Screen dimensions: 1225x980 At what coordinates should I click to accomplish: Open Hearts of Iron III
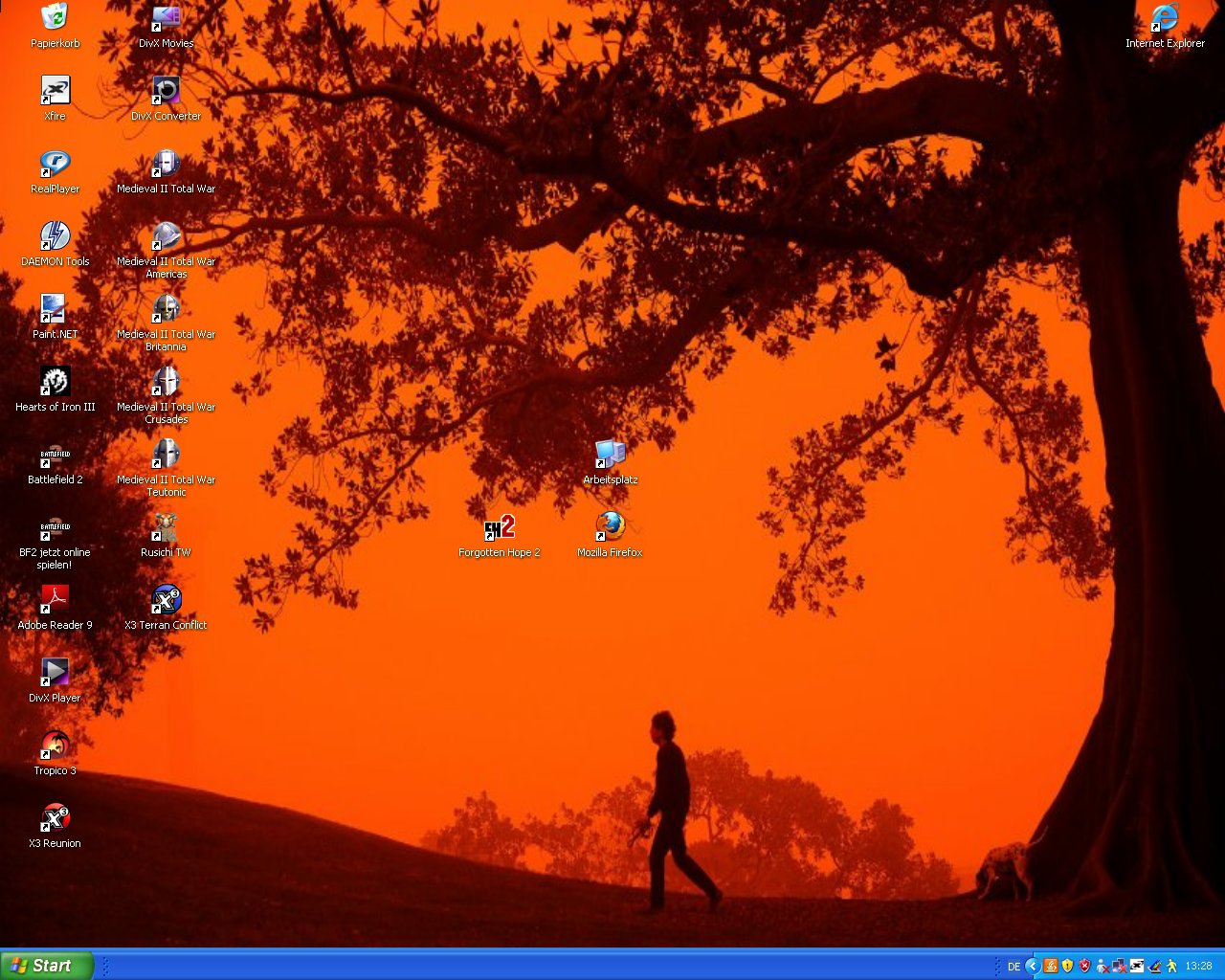(55, 381)
